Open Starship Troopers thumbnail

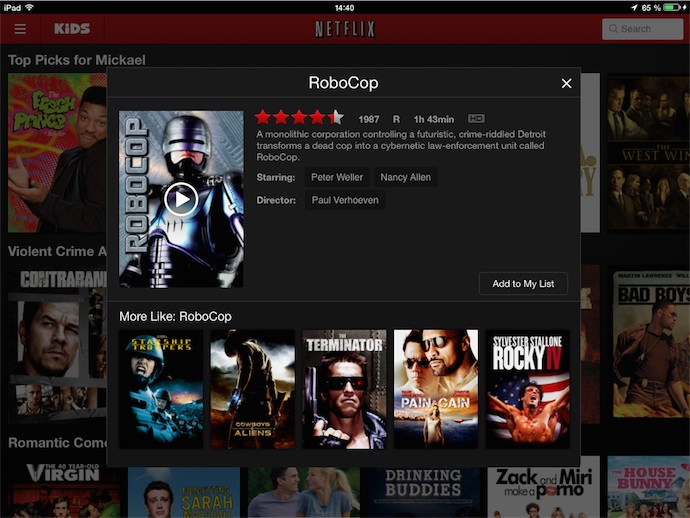click(161, 389)
